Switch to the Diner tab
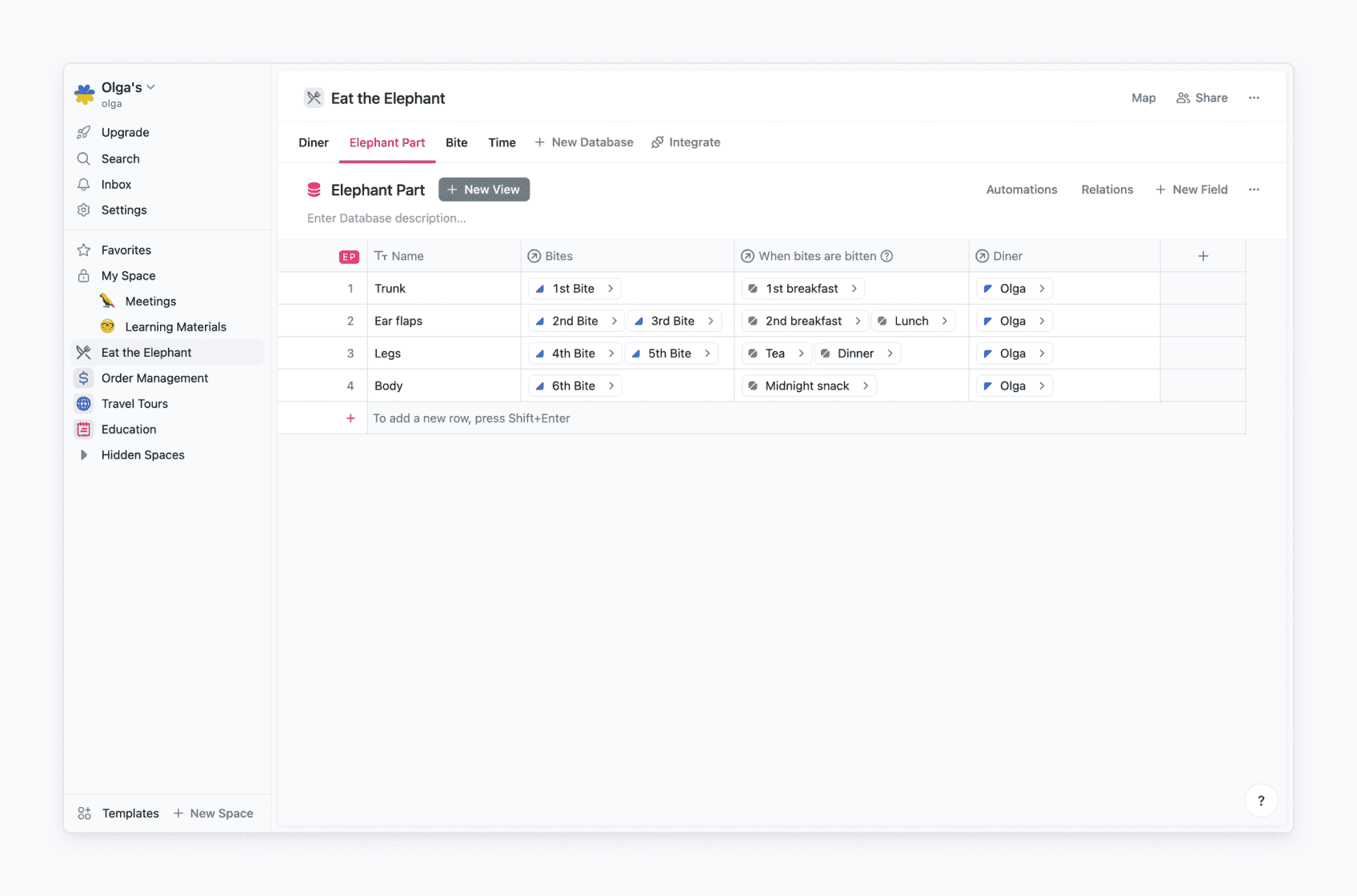The image size is (1357, 896). (x=313, y=142)
